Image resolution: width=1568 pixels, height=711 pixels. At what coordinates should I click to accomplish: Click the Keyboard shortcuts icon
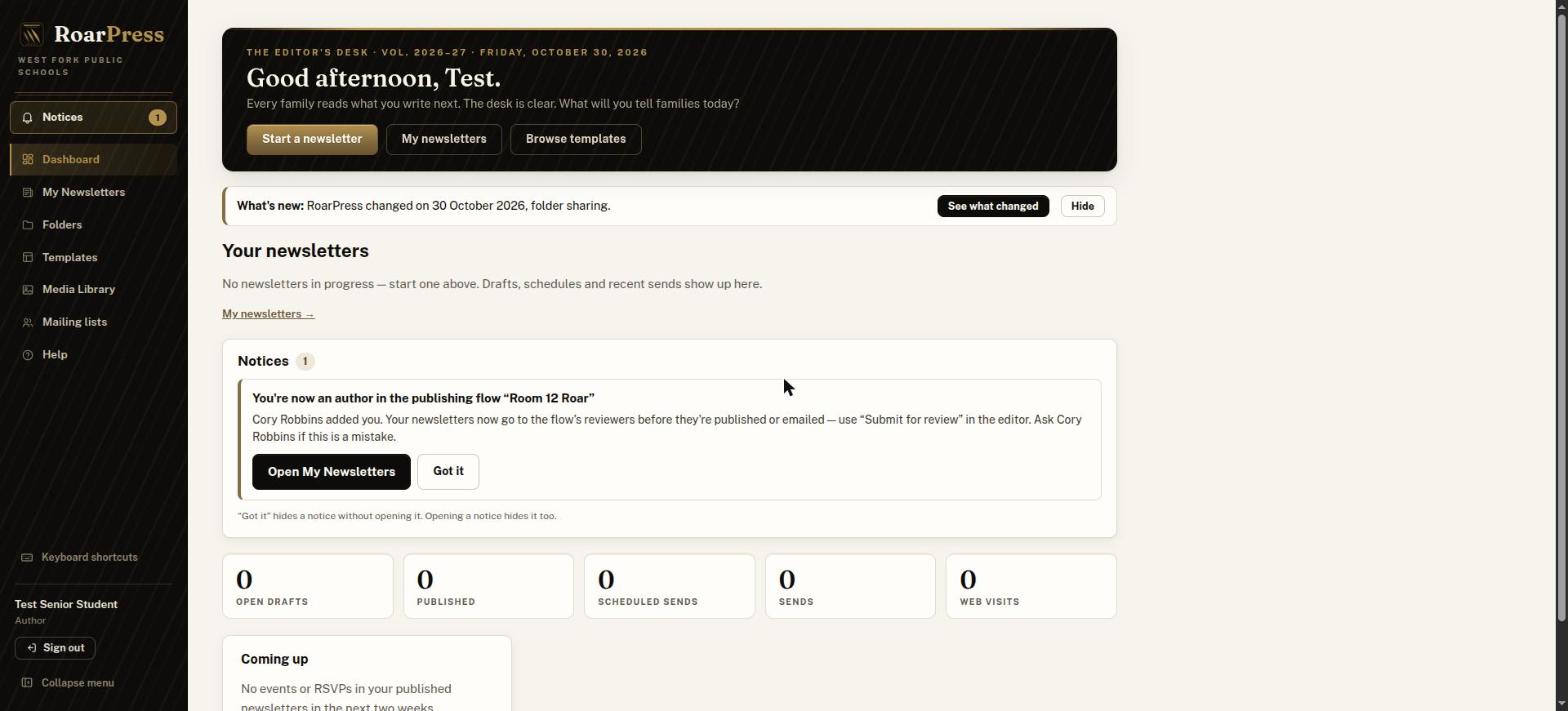[x=27, y=558]
